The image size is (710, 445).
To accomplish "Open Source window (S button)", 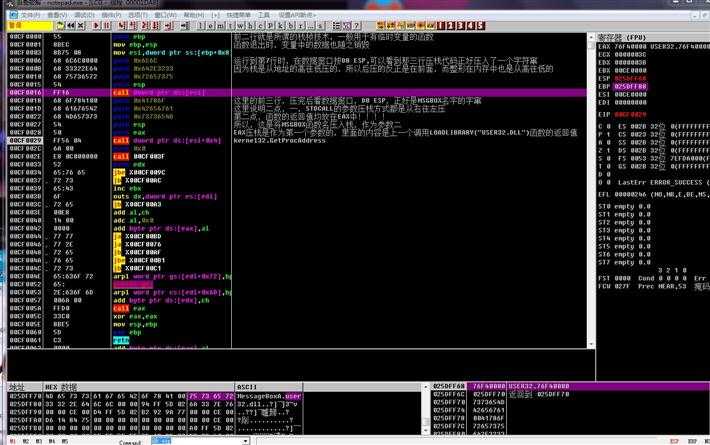I will (x=321, y=26).
